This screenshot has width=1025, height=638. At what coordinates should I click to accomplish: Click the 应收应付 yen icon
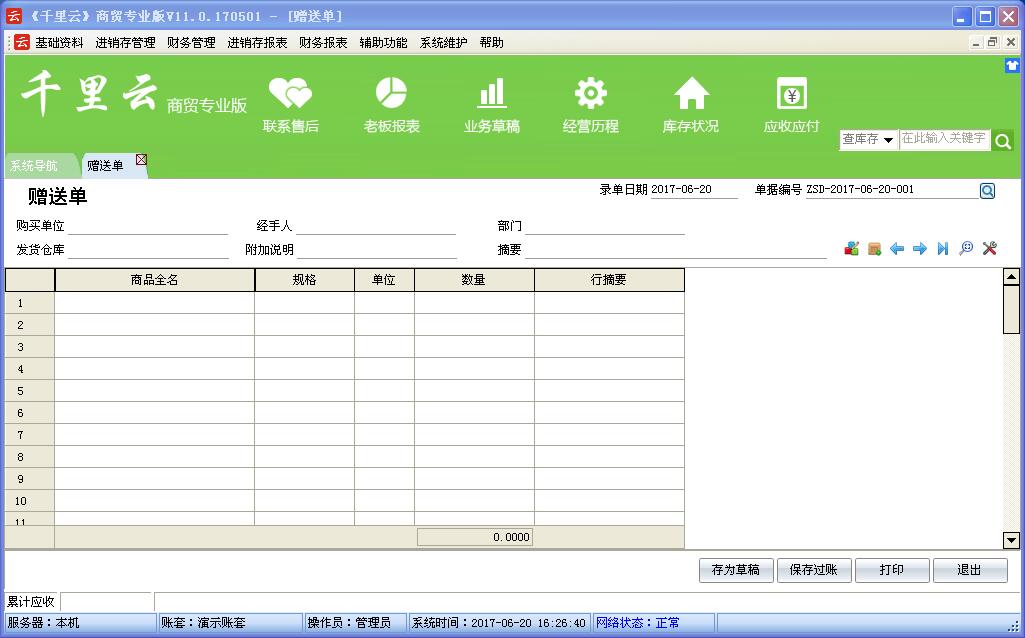click(791, 104)
